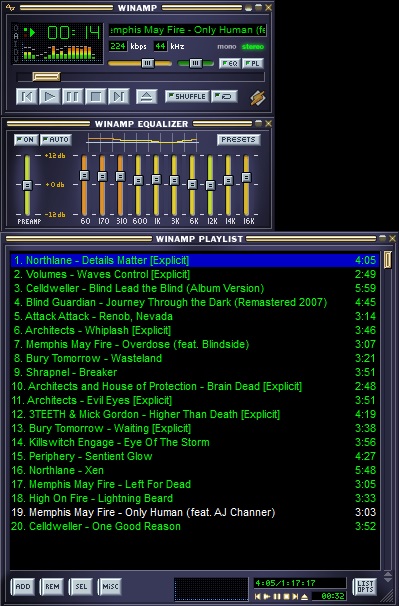Click the playlist scroll arrows at the bottom right
This screenshot has width=399, height=606.
387,577
